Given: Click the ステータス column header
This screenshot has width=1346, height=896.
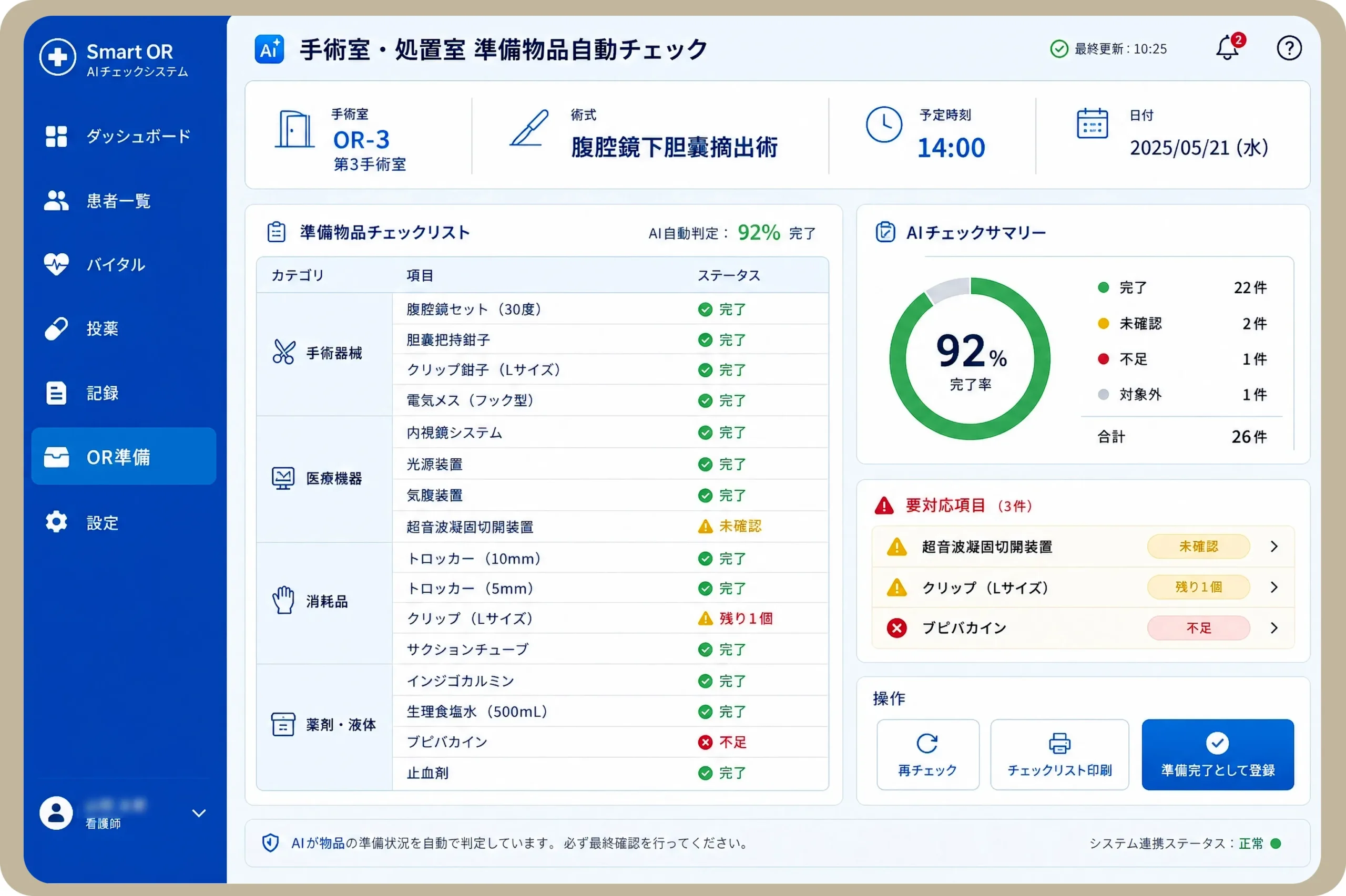Looking at the screenshot, I should (729, 275).
